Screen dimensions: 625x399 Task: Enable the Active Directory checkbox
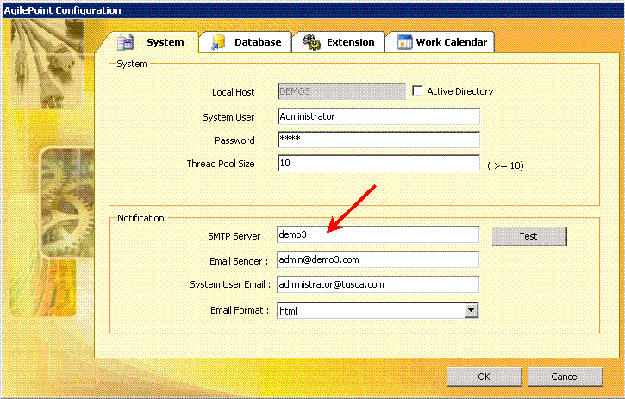[x=417, y=91]
